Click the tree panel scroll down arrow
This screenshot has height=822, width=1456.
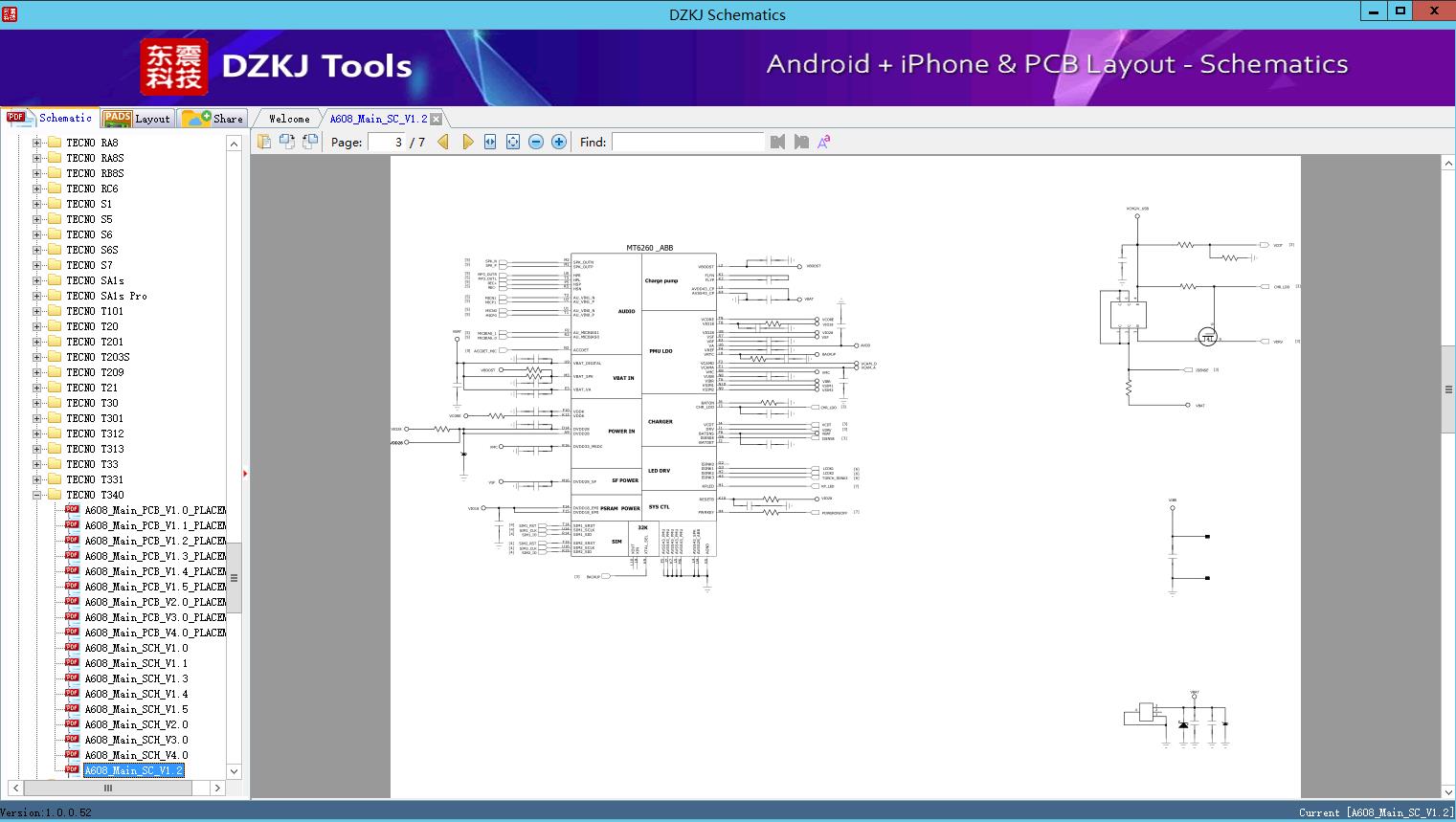[x=234, y=771]
